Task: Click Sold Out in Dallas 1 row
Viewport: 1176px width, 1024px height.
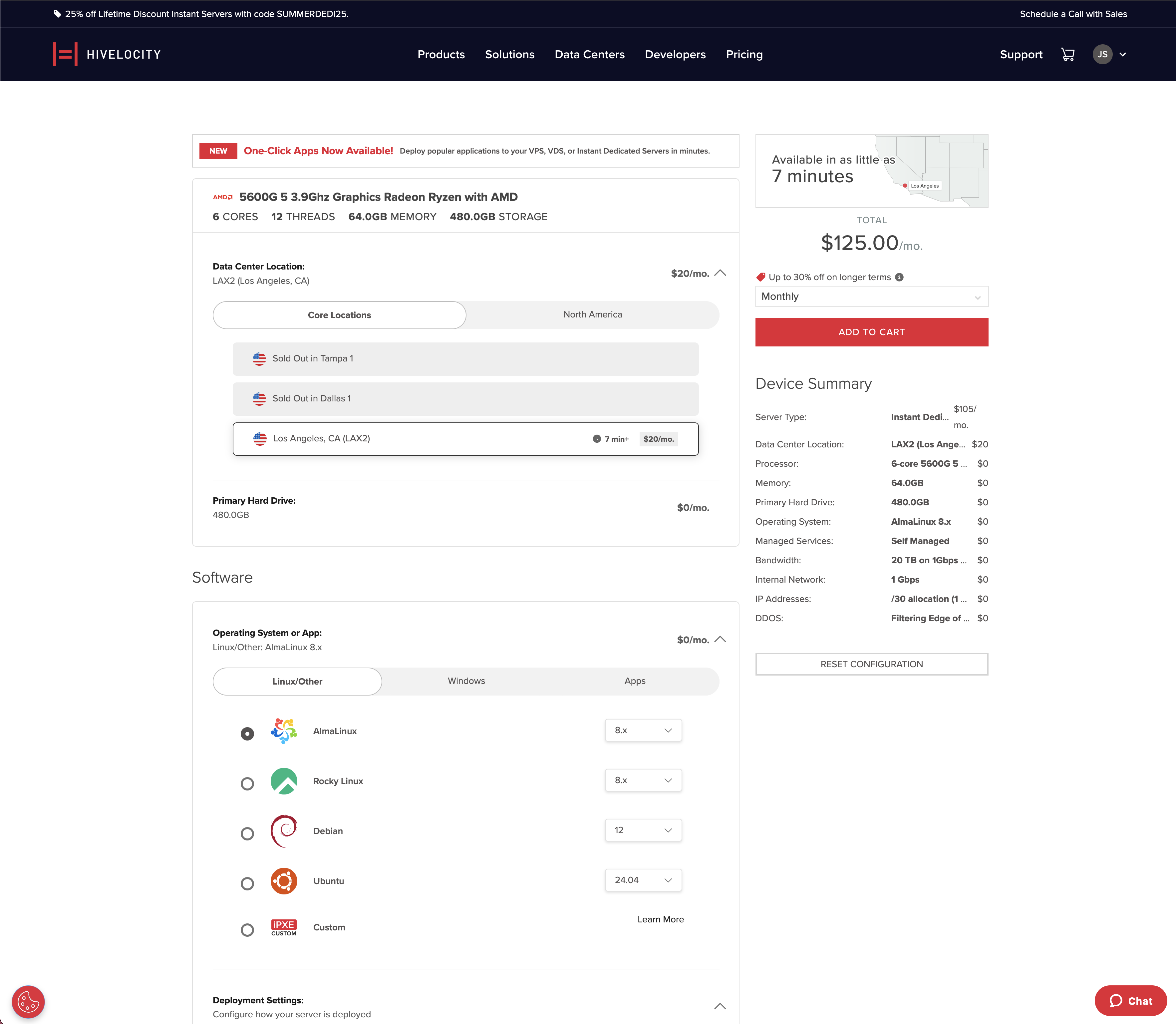Action: coord(465,399)
